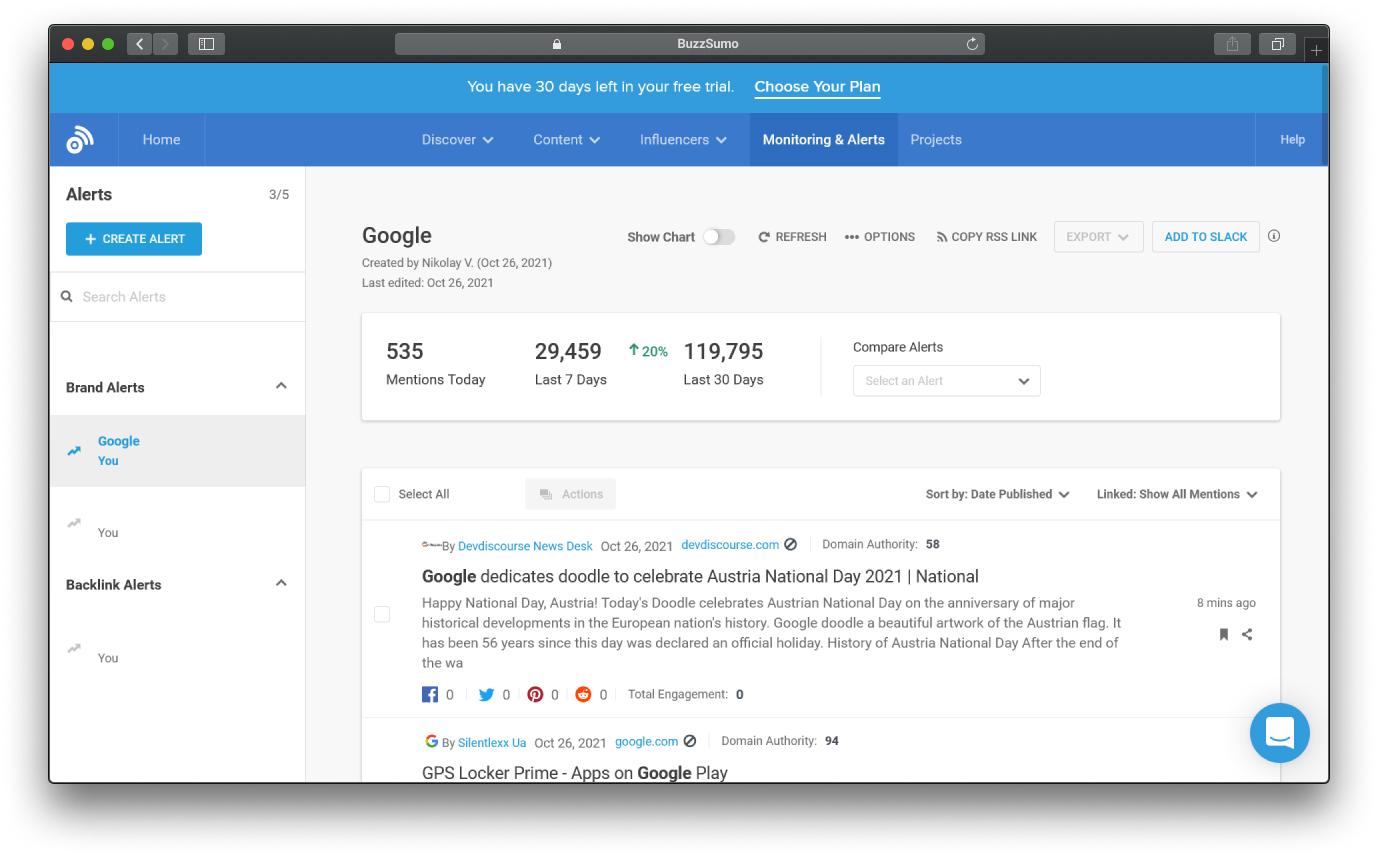
Task: Select the Google brand alert
Action: click(178, 451)
